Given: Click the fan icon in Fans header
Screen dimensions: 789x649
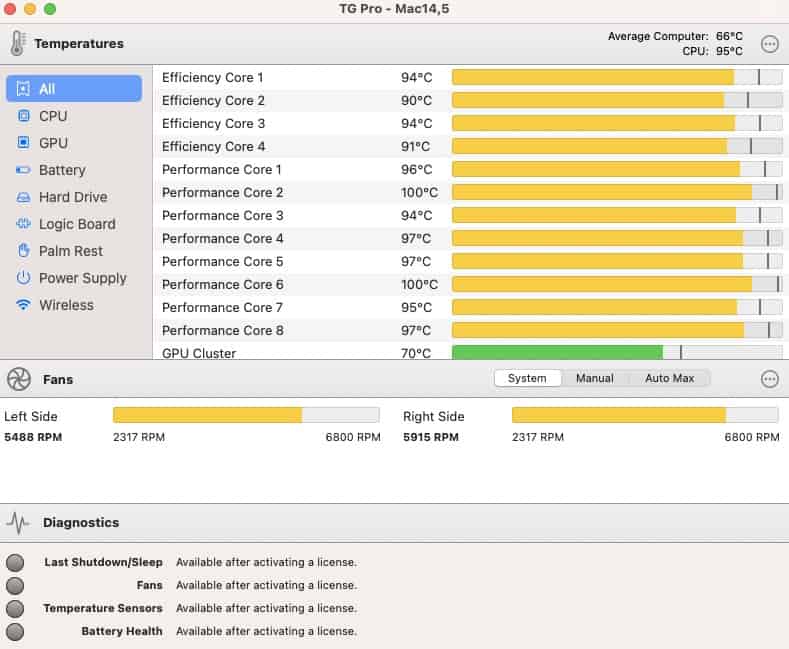Looking at the screenshot, I should click(x=19, y=379).
